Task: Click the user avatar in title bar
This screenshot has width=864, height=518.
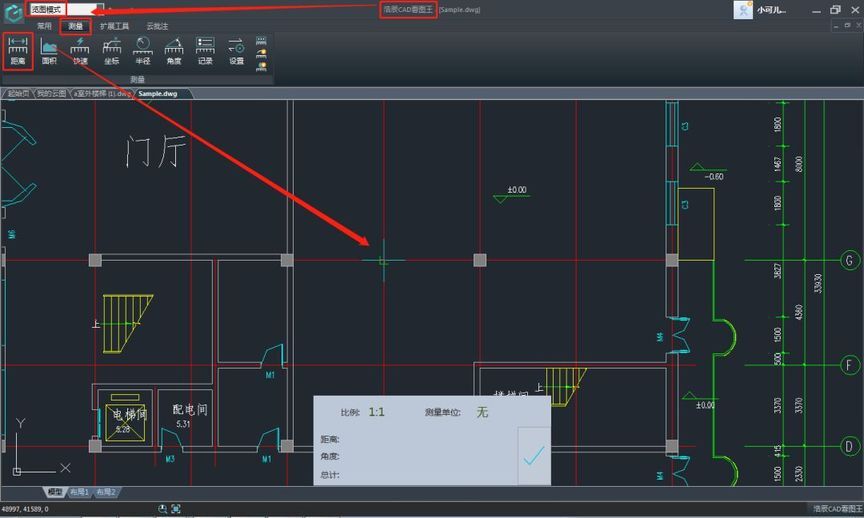Action: pos(743,10)
